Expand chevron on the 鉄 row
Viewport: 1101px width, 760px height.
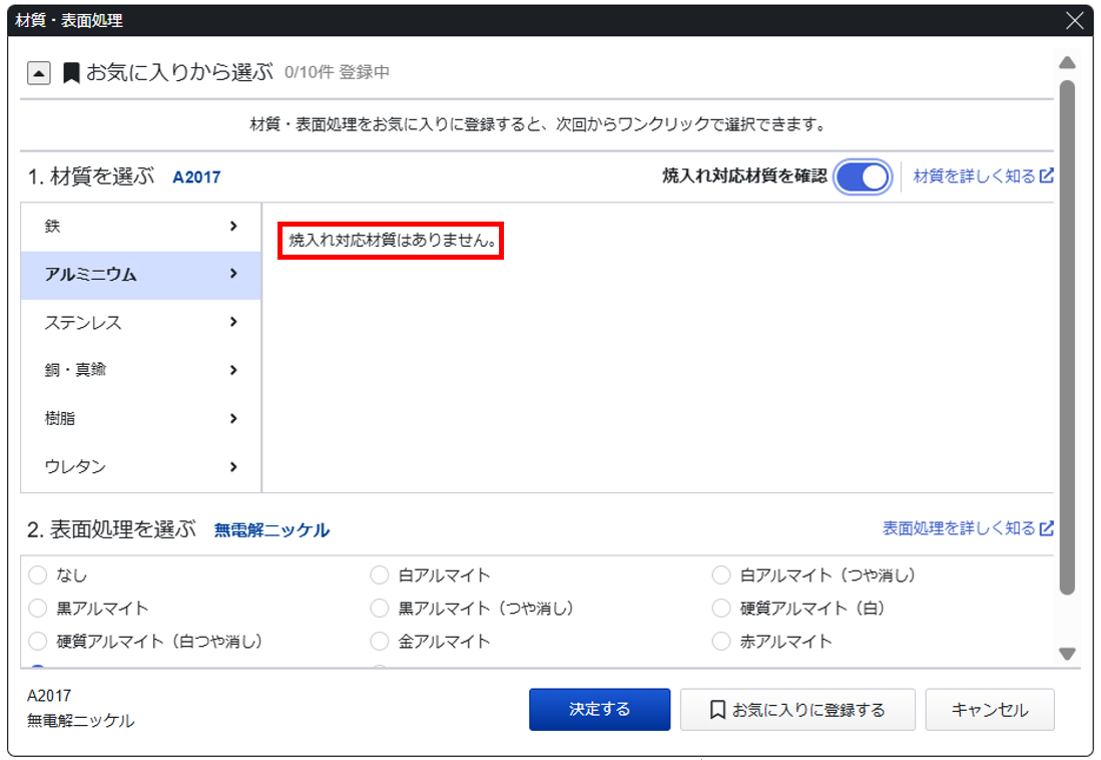pyautogui.click(x=234, y=226)
